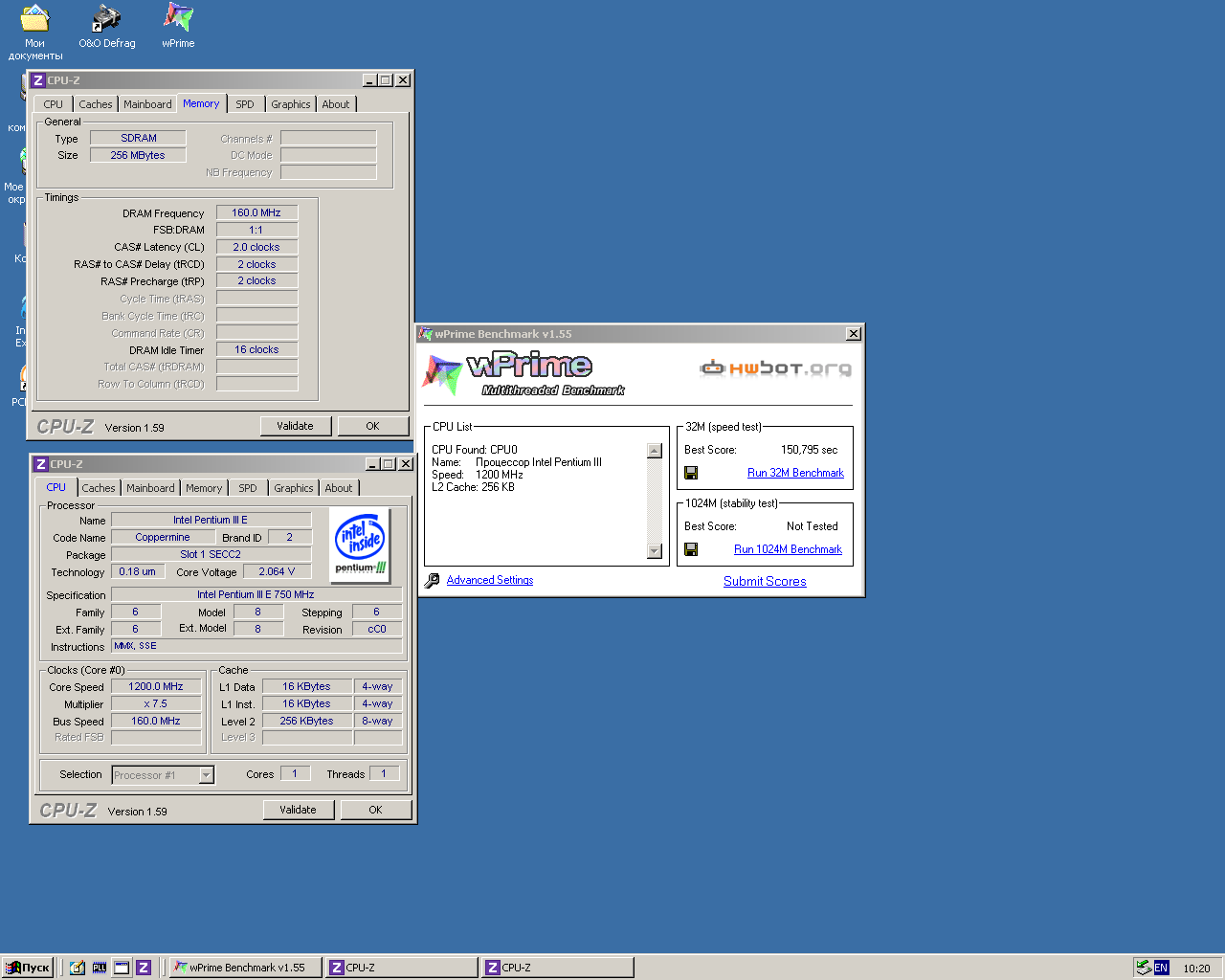The width and height of the screenshot is (1225, 980).
Task: Run the 32M Benchmark
Action: click(x=795, y=473)
